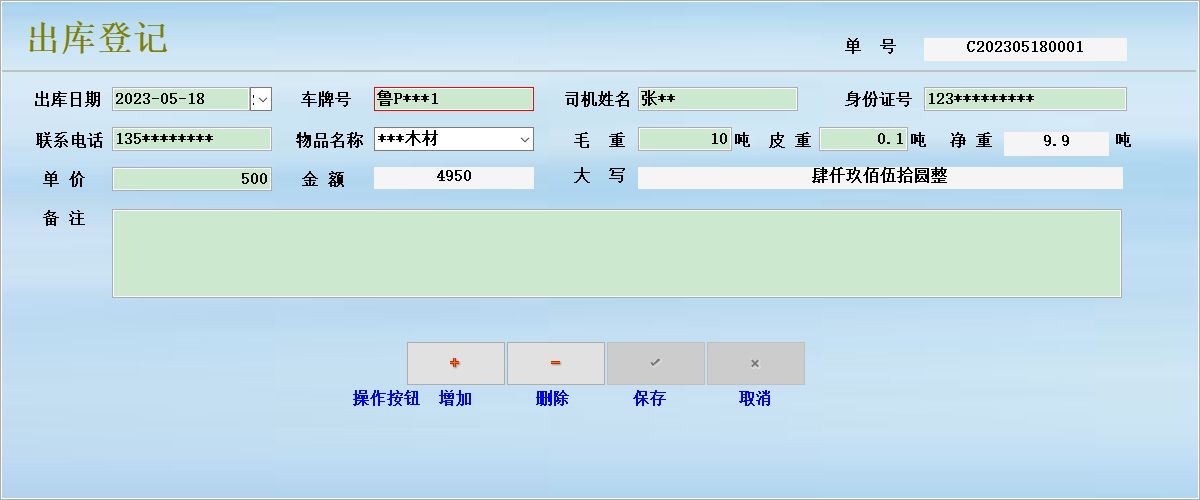
Task: Open the 出库日期 date picker dropdown
Action: (x=261, y=99)
